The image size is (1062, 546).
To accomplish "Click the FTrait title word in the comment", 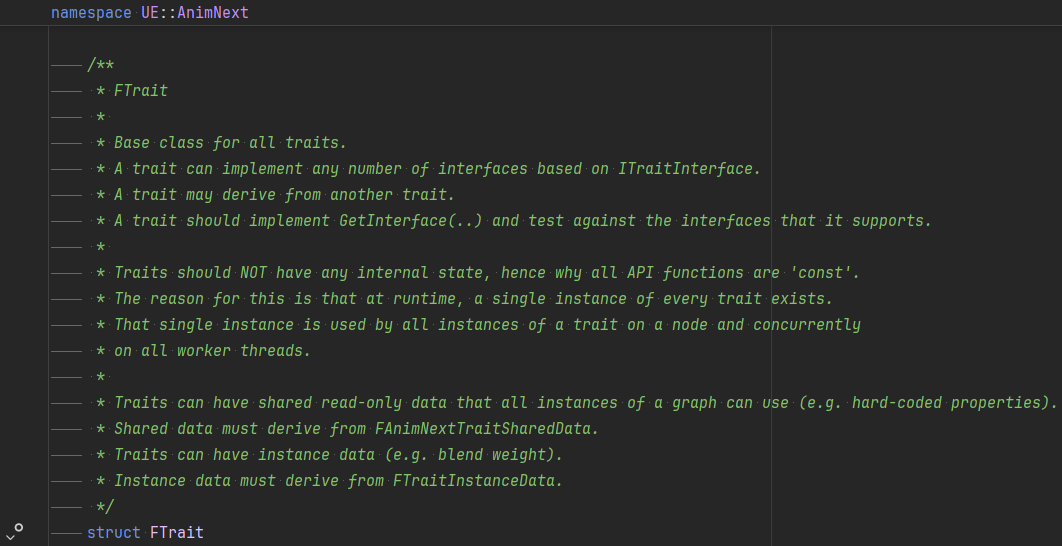I will 141,91.
